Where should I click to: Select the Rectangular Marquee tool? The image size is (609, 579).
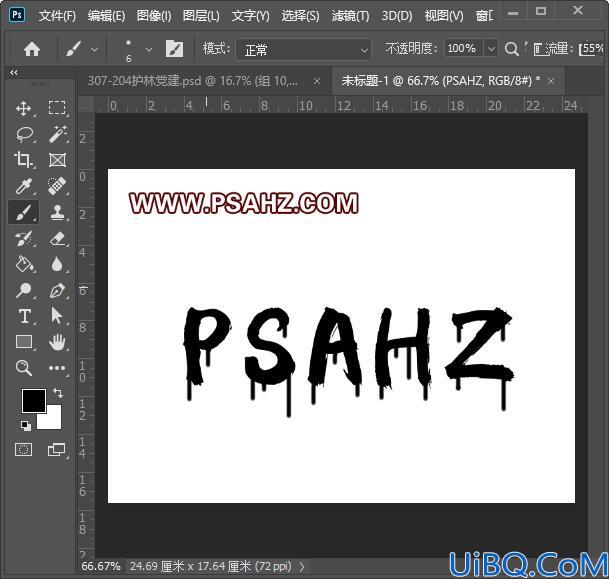point(57,108)
